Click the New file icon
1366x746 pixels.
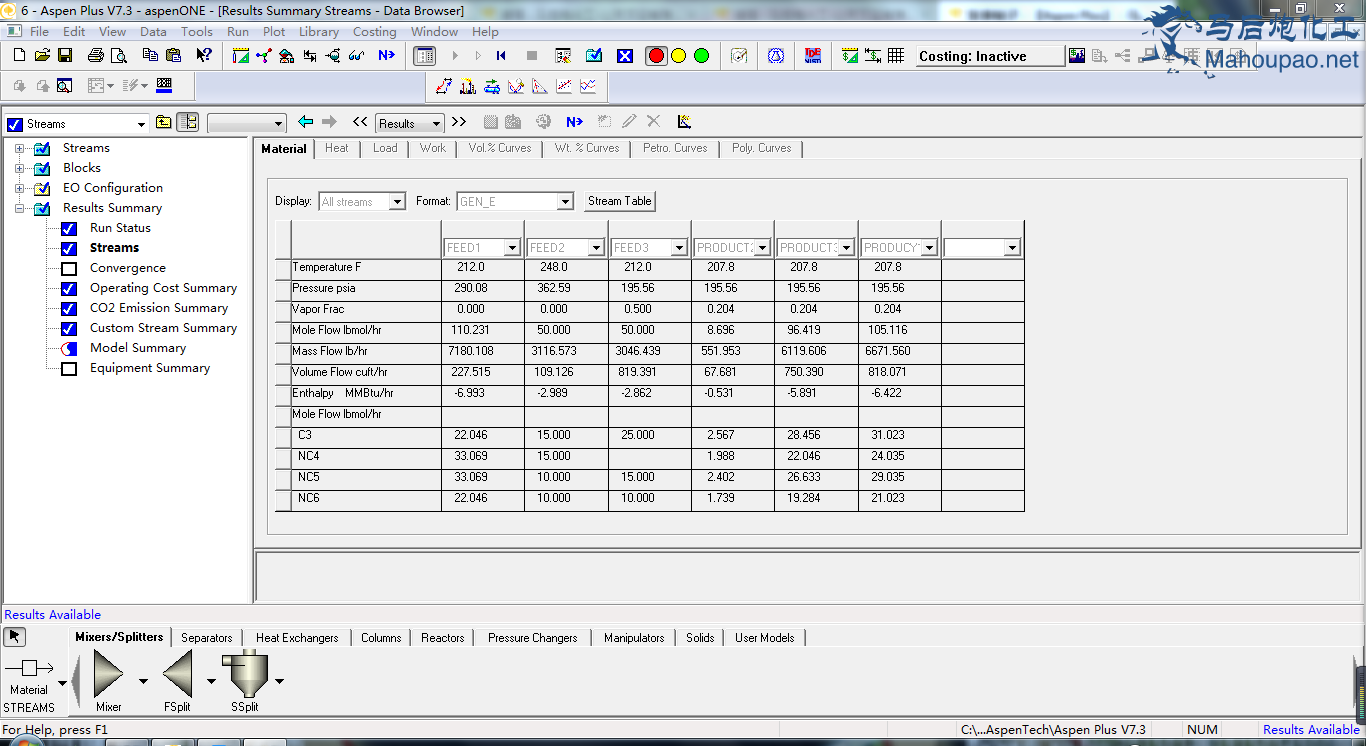(x=19, y=56)
